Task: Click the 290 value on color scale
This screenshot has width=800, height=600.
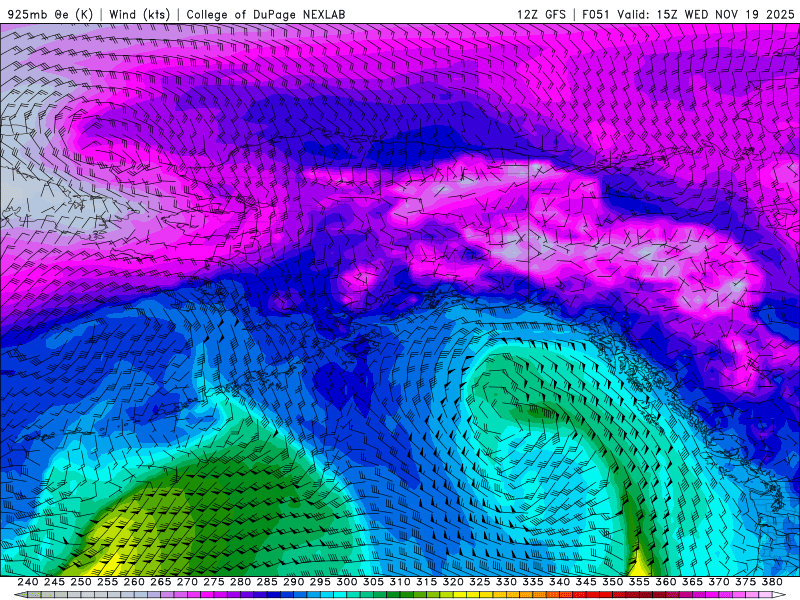Action: (293, 582)
